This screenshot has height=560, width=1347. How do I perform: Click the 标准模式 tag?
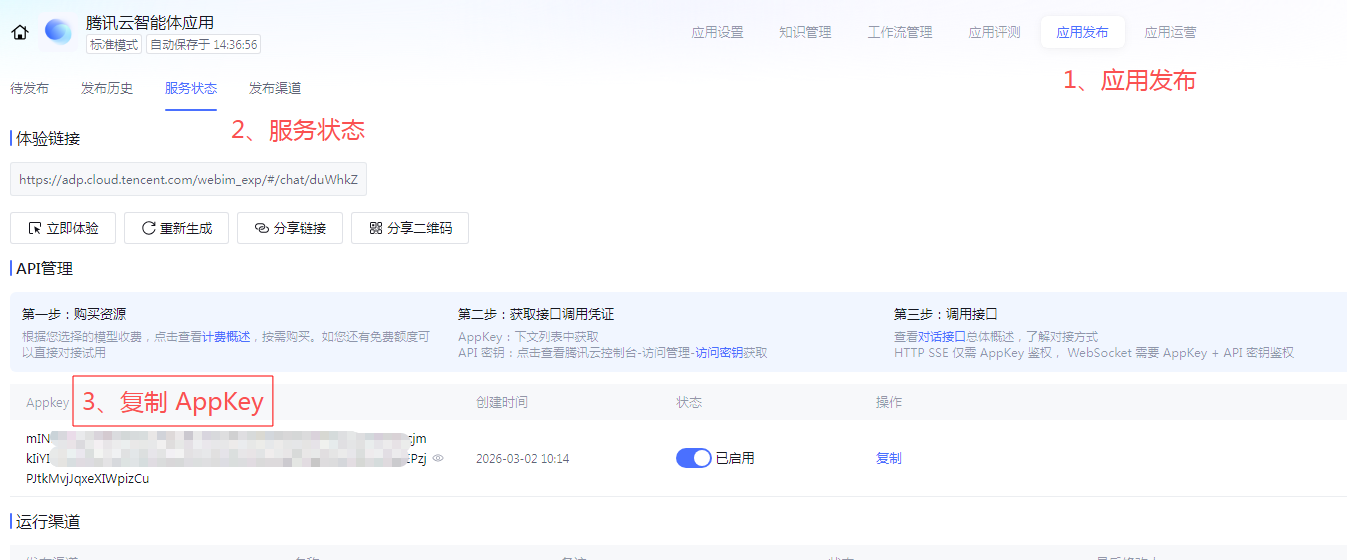(x=115, y=44)
